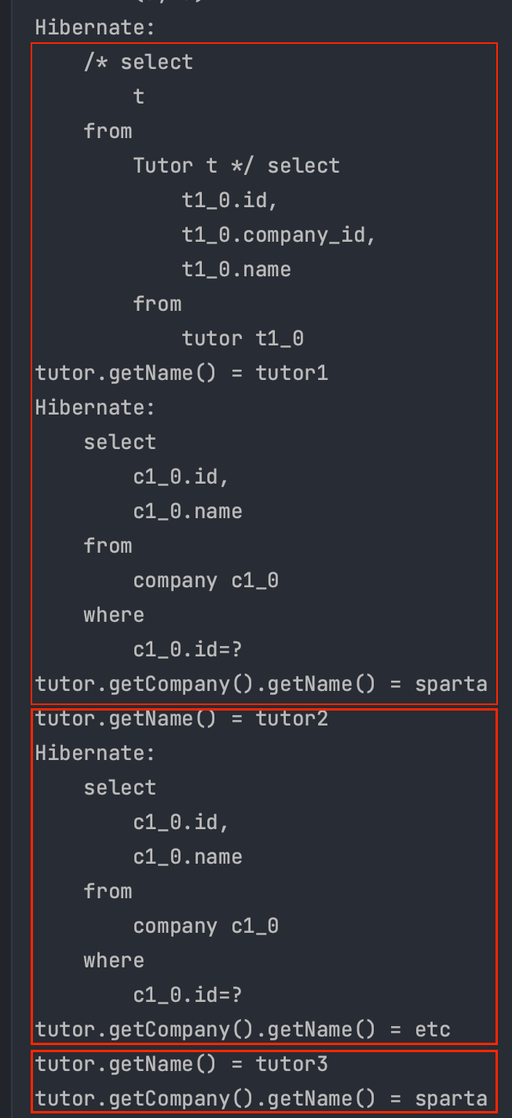The width and height of the screenshot is (512, 1118).
Task: Click the "/* select" comment line
Action: [x=138, y=62]
